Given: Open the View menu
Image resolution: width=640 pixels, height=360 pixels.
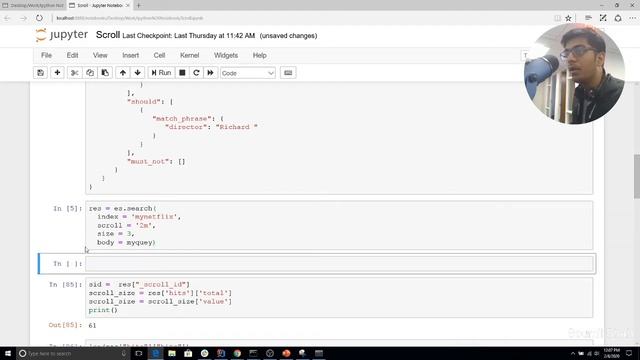Looking at the screenshot, I should click(x=100, y=55).
